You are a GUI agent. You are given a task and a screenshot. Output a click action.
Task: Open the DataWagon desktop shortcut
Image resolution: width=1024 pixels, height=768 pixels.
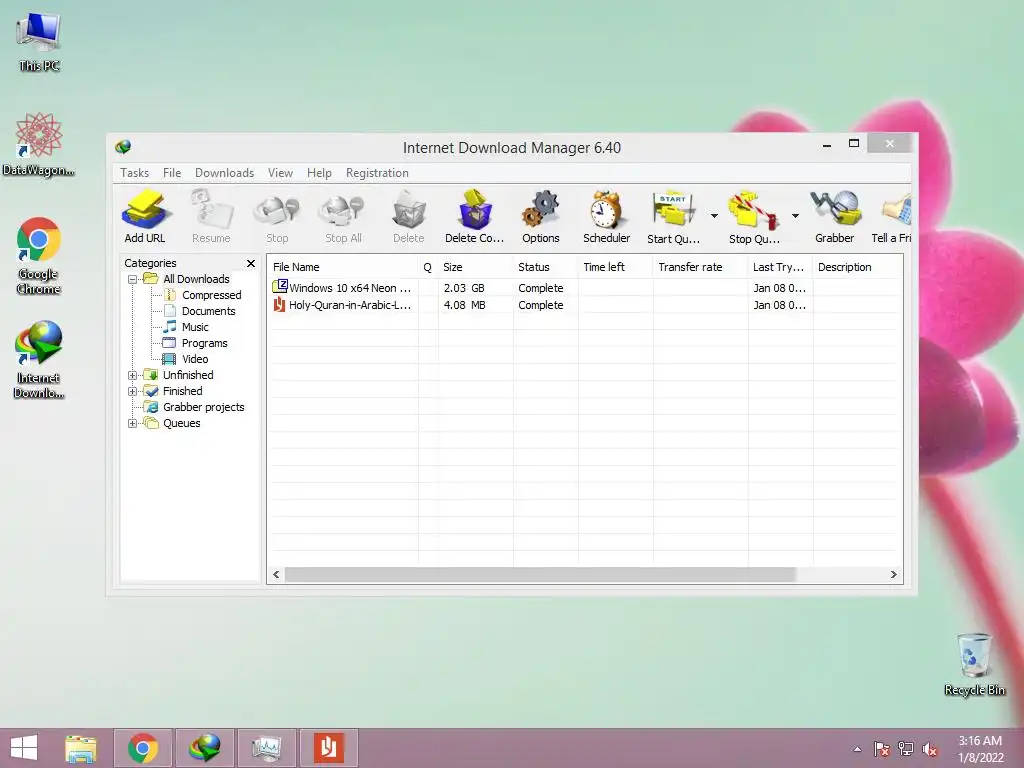pos(39,144)
